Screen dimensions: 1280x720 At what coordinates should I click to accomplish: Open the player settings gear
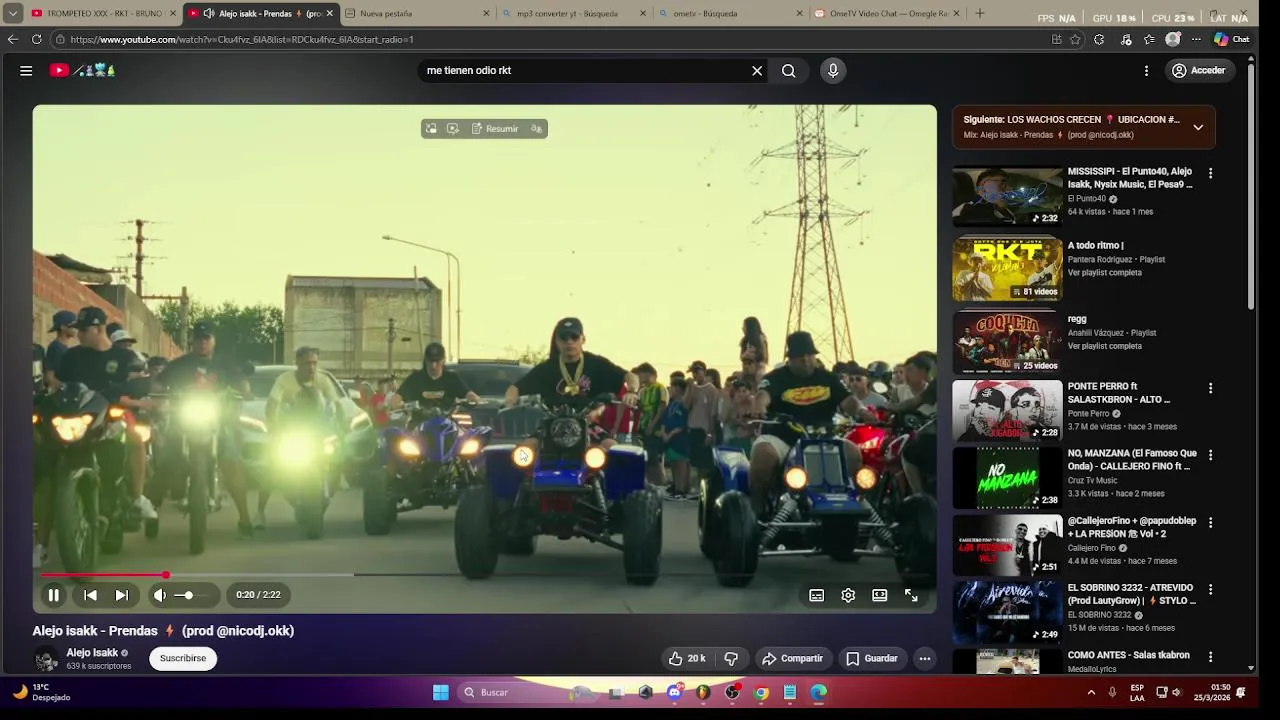coord(848,595)
